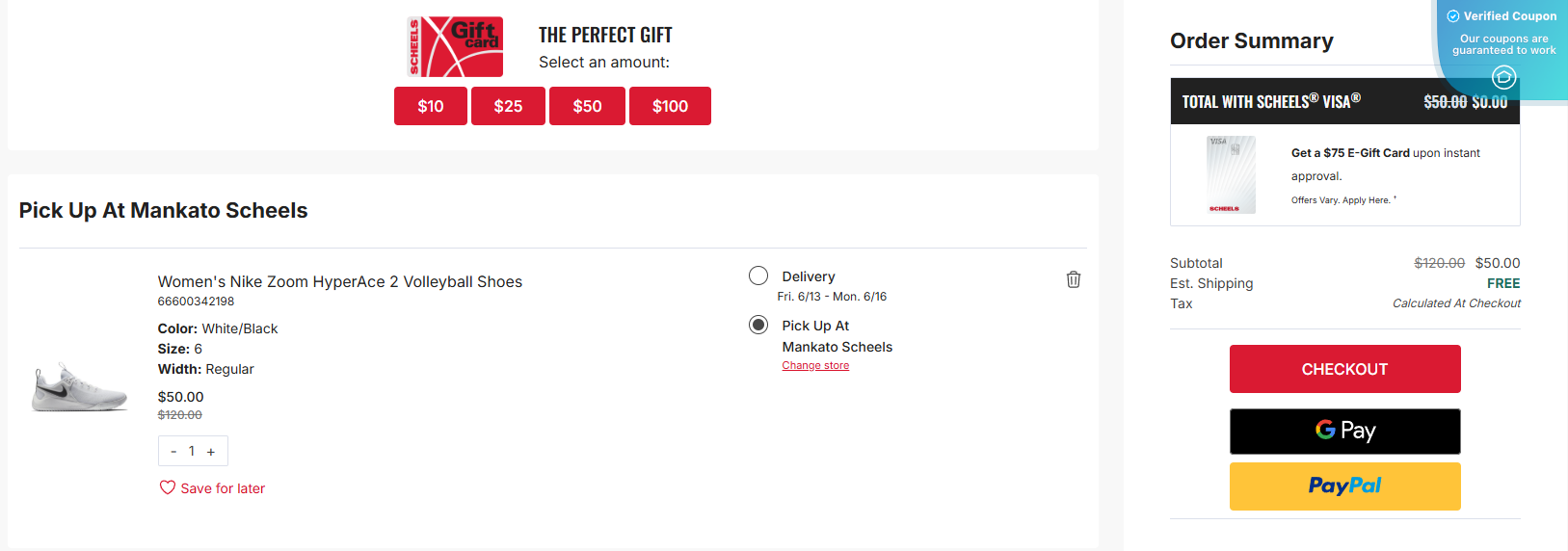Click the Scheels gift card image

[455, 46]
